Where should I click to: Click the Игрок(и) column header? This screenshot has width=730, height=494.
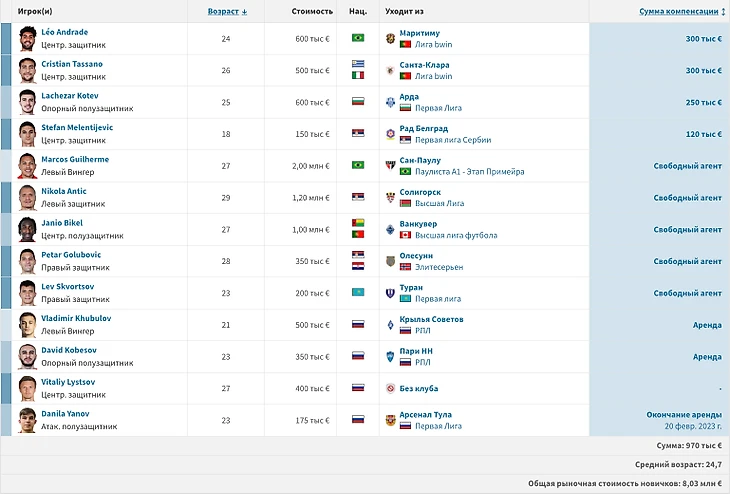[x=35, y=11]
